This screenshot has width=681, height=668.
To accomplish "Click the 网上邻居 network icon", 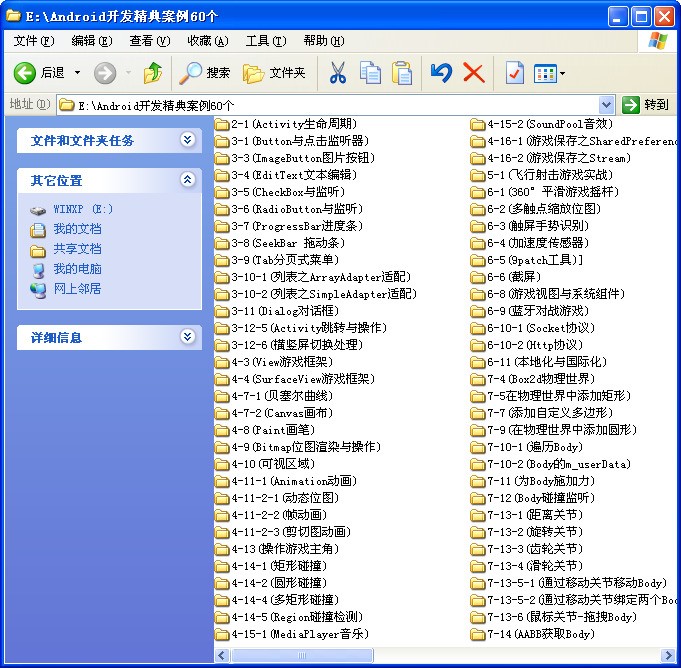I will (38, 290).
